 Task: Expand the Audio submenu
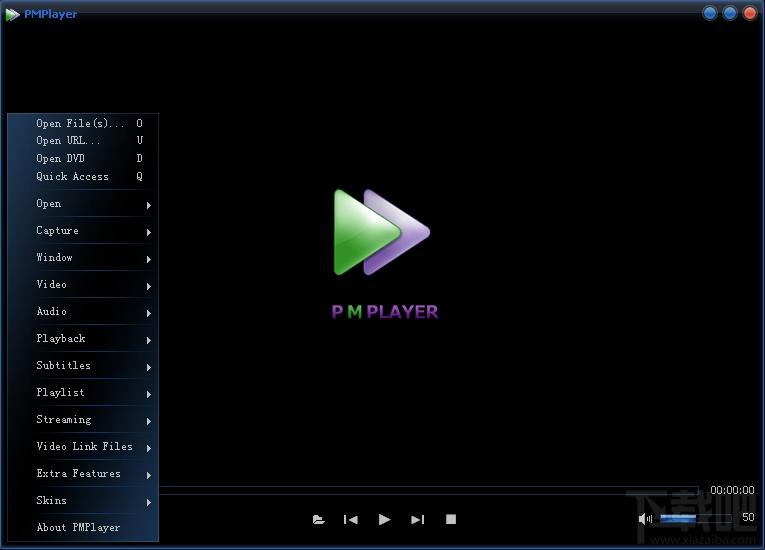(83, 311)
